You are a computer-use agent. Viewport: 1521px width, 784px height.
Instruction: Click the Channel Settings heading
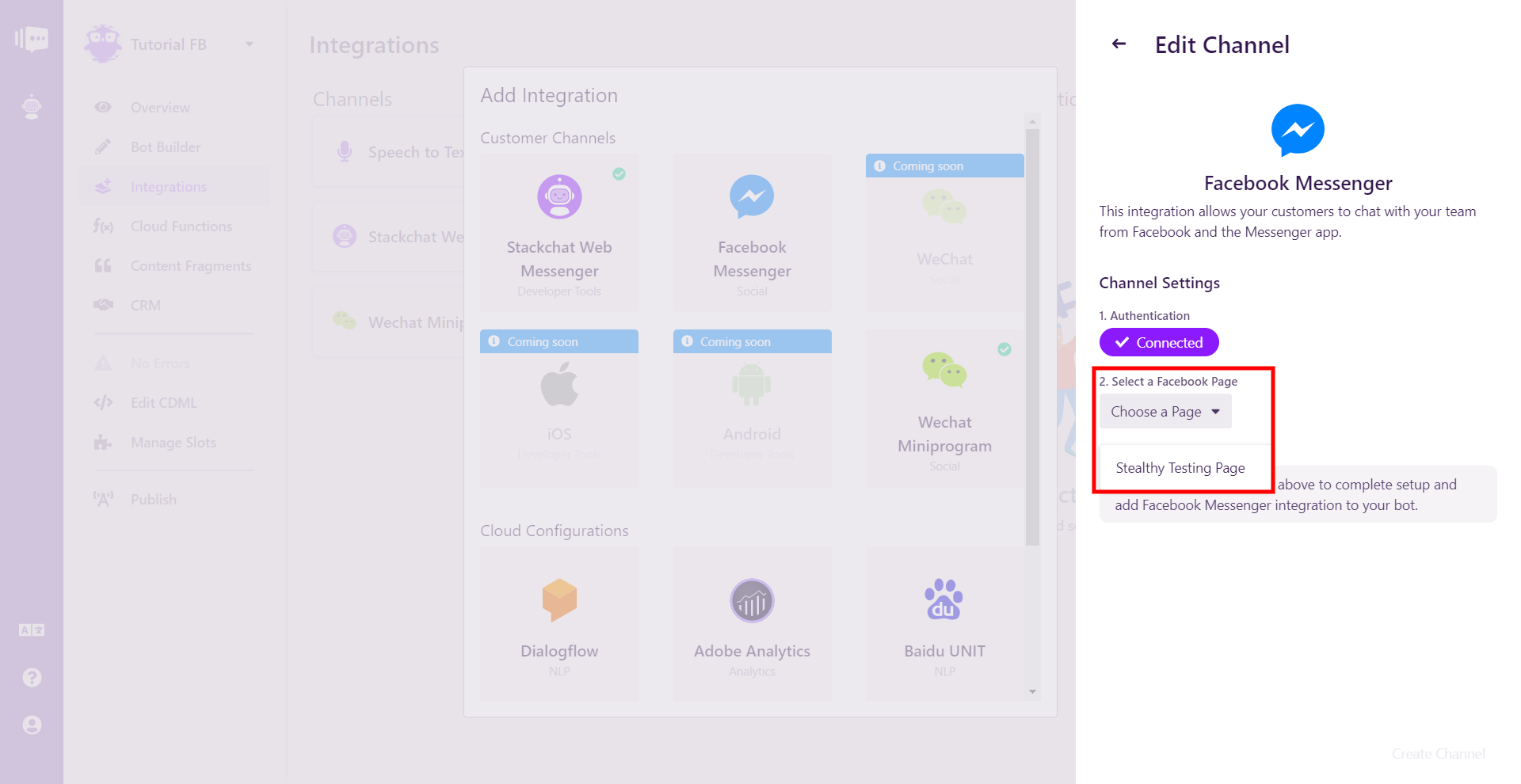[1159, 283]
